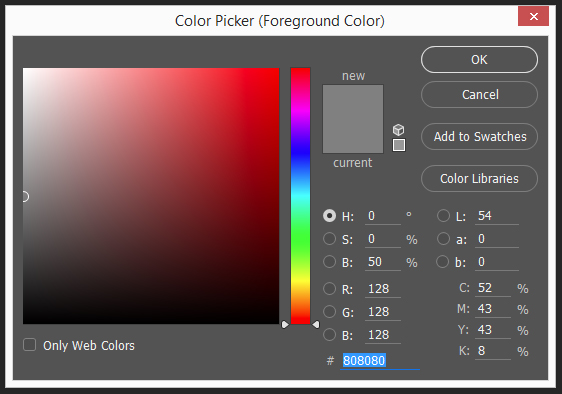Click the left hue slider arrow

[x=285, y=324]
